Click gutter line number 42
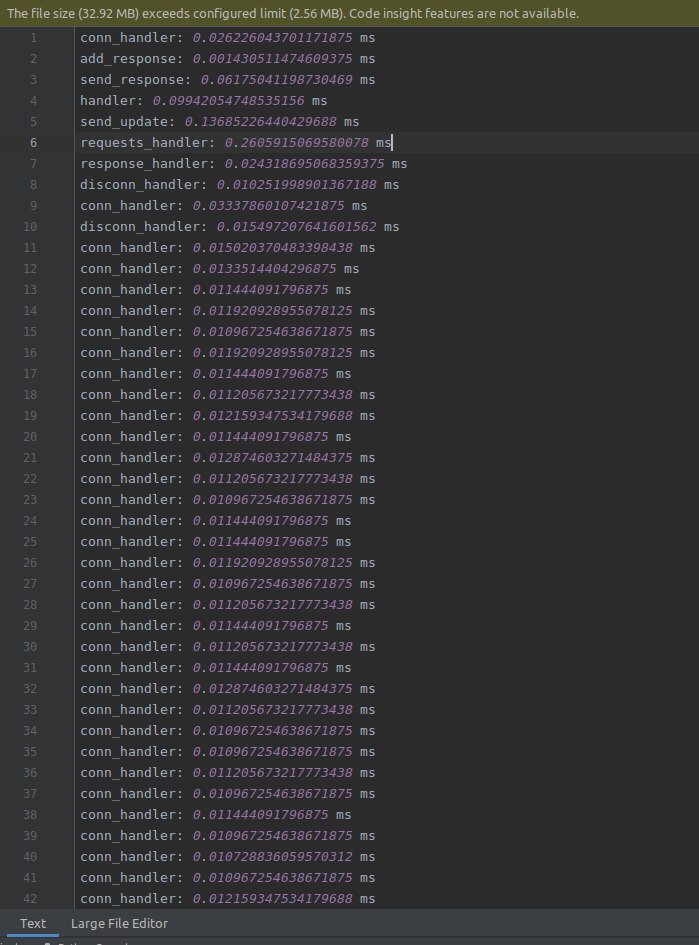 (x=30, y=899)
